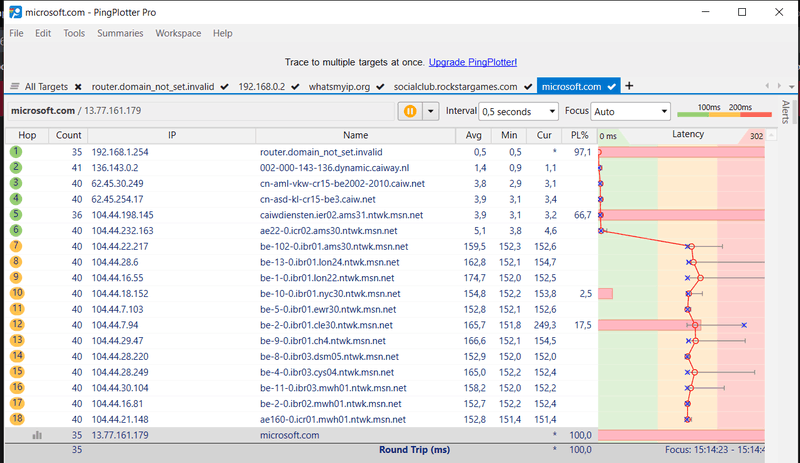Select the hop 9 orange circle icon
Viewport: 800px width, 463px height.
[x=16, y=277]
